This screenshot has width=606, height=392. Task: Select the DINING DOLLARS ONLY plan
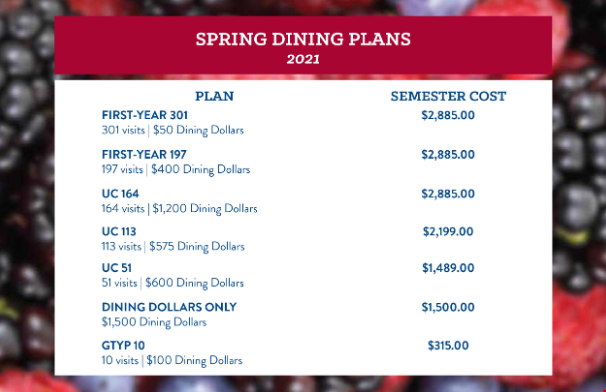click(169, 307)
